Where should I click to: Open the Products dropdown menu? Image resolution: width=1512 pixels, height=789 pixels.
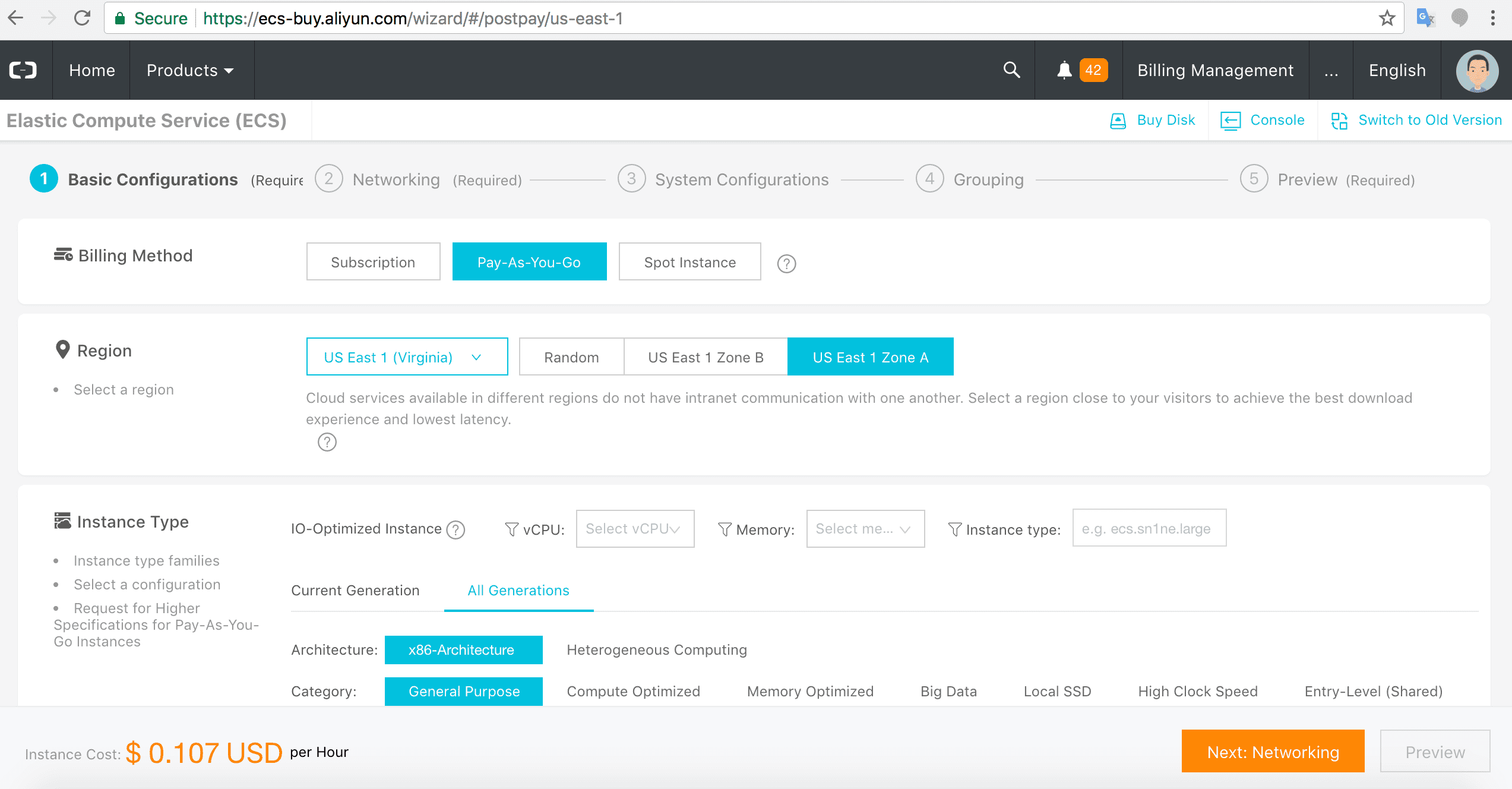(190, 70)
